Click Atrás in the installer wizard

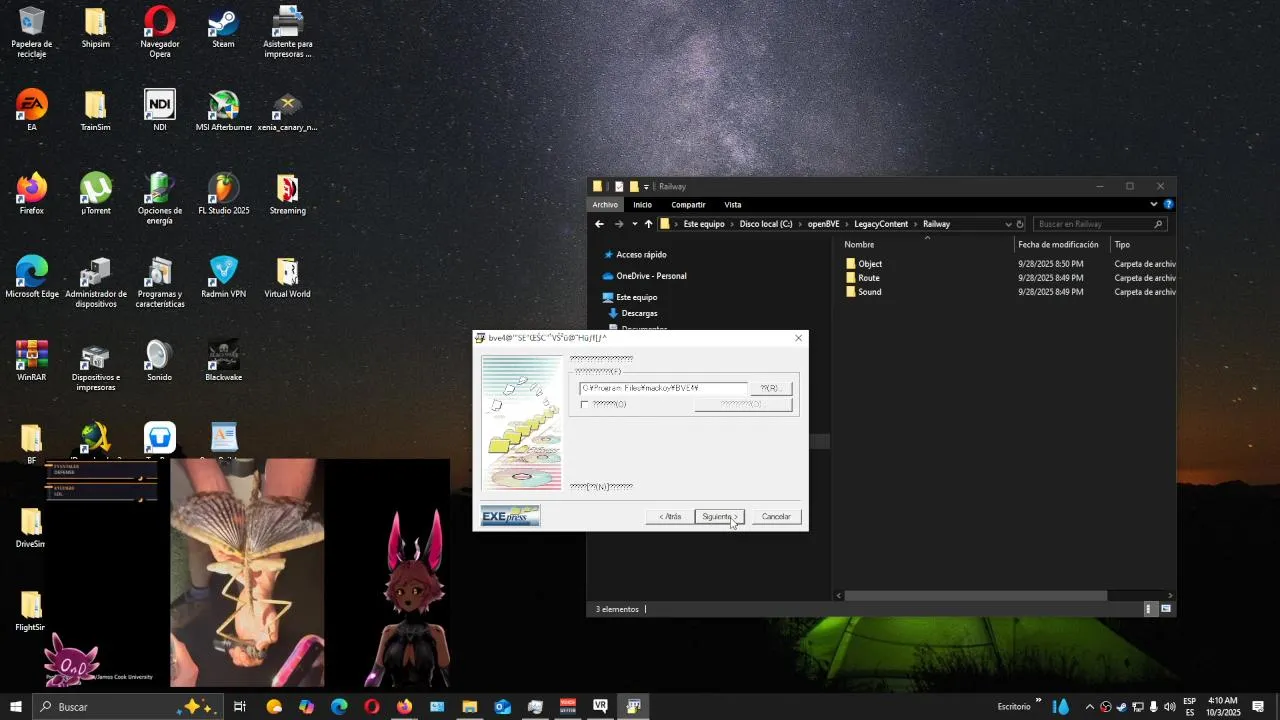pos(670,517)
